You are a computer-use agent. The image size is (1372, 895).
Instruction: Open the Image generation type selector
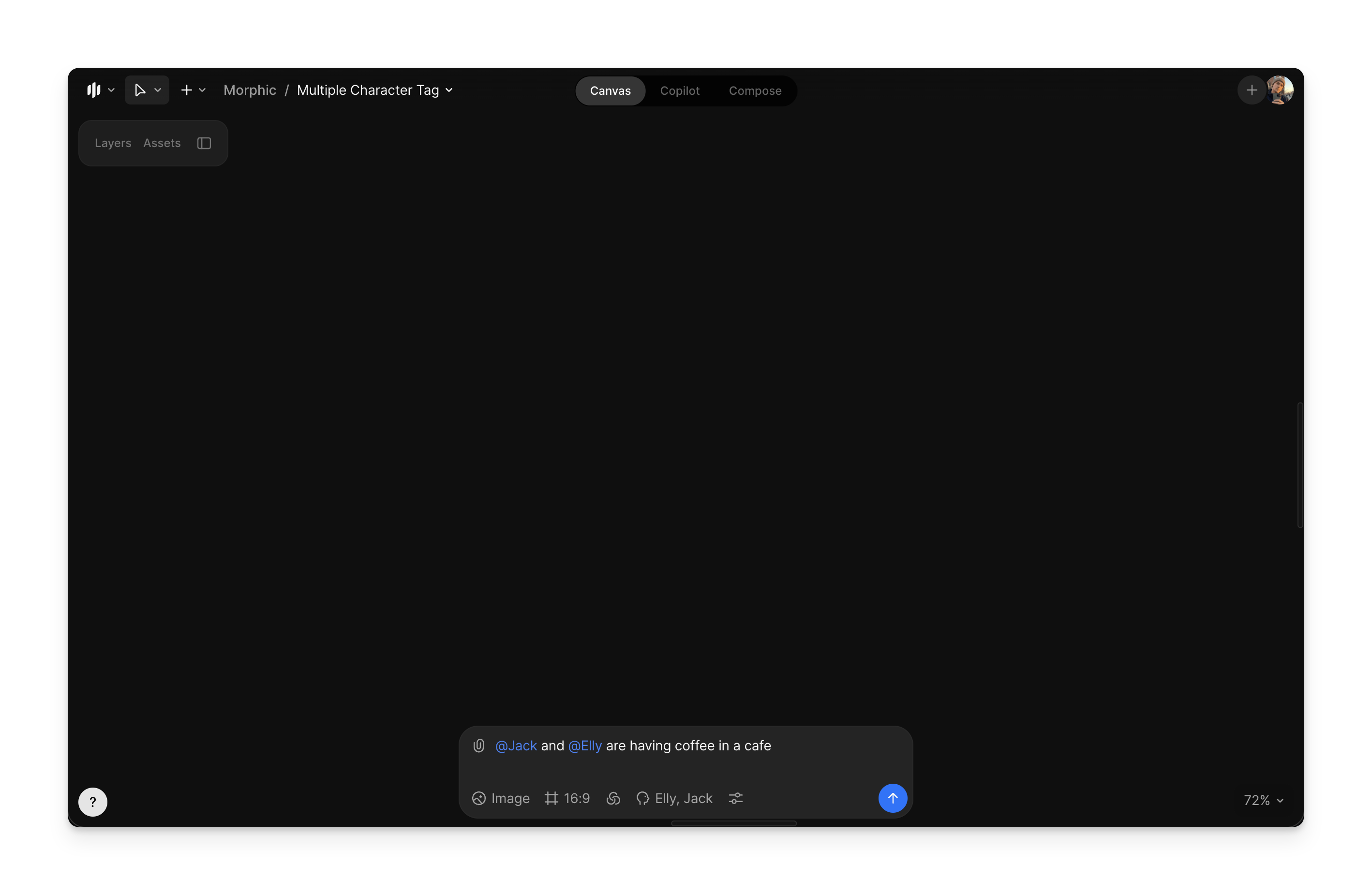(x=501, y=798)
